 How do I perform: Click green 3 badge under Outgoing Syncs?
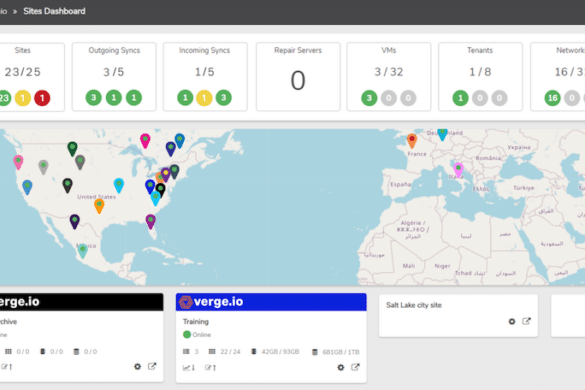94,98
